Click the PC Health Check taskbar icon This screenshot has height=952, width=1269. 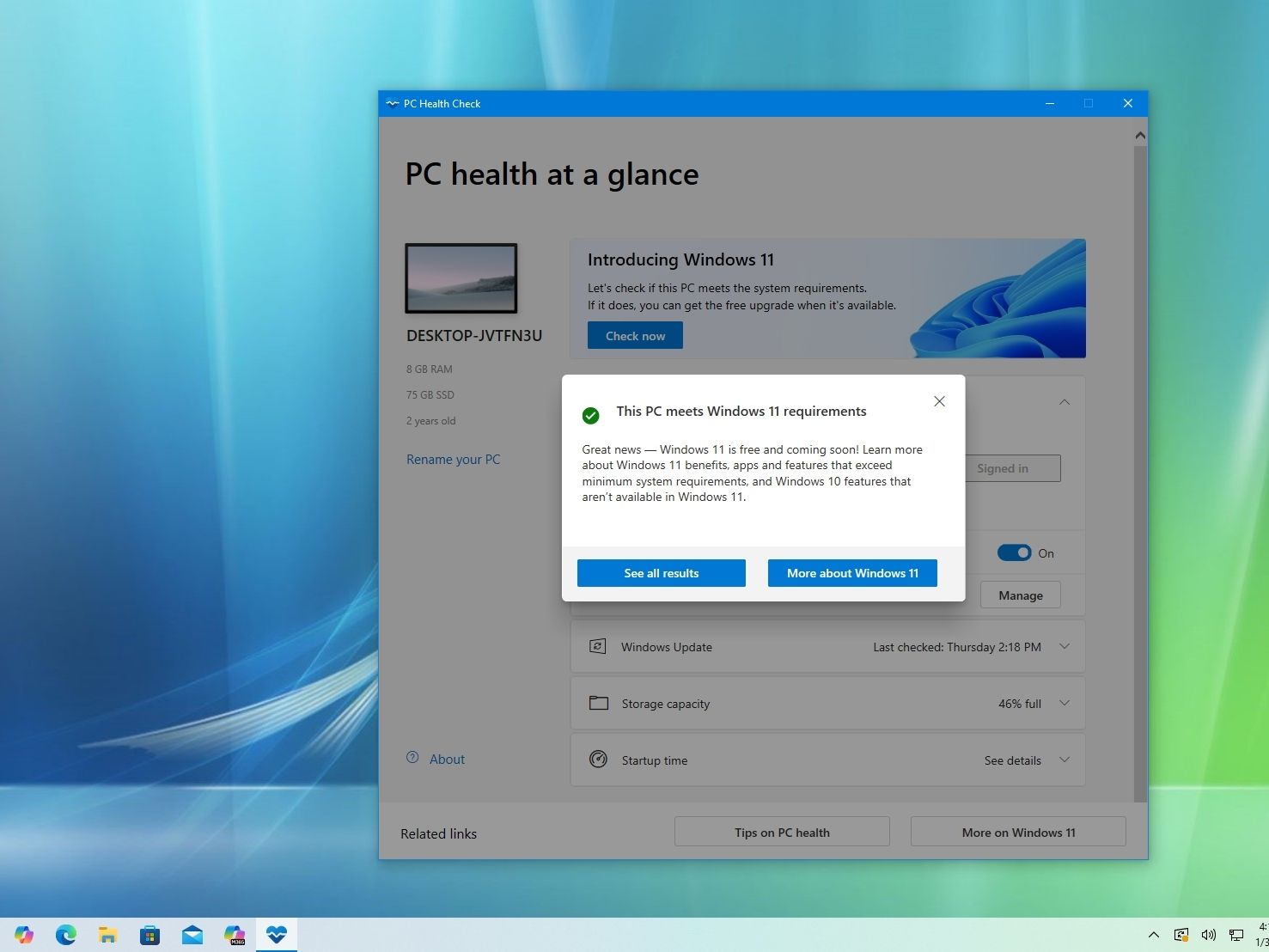coord(277,934)
